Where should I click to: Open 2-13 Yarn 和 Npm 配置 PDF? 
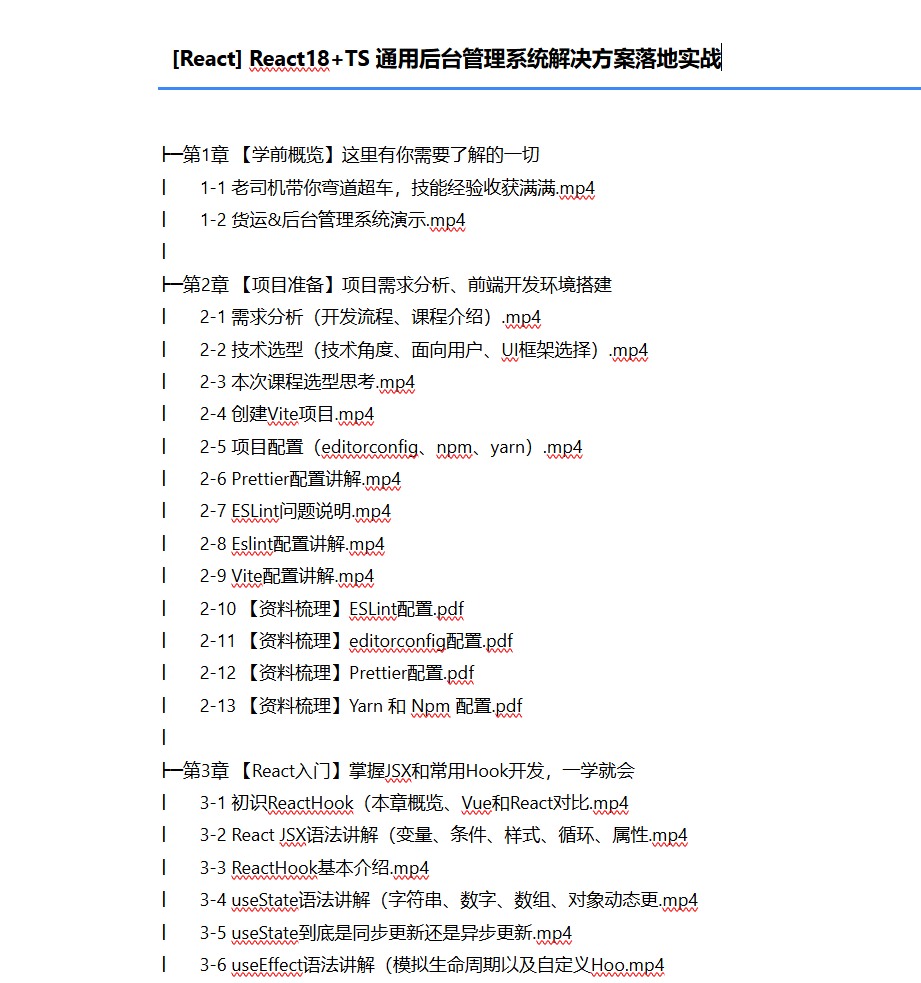point(350,705)
